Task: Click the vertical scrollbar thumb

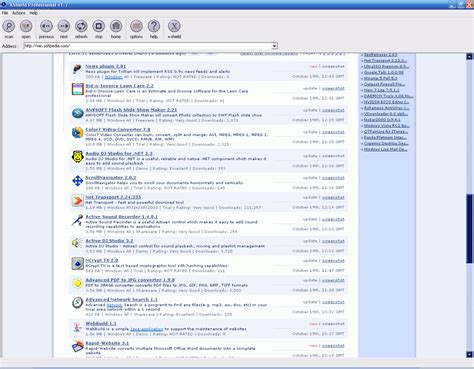Action: pyautogui.click(x=469, y=229)
